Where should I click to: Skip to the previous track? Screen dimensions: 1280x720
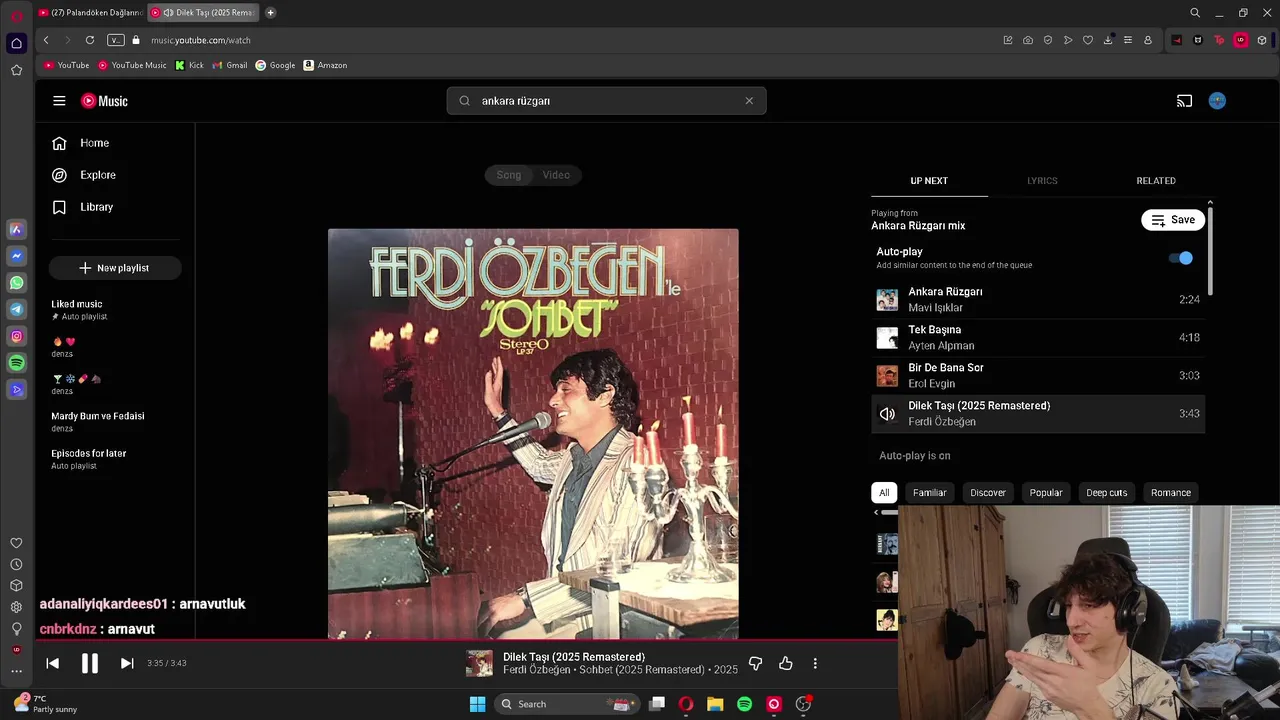[x=53, y=663]
